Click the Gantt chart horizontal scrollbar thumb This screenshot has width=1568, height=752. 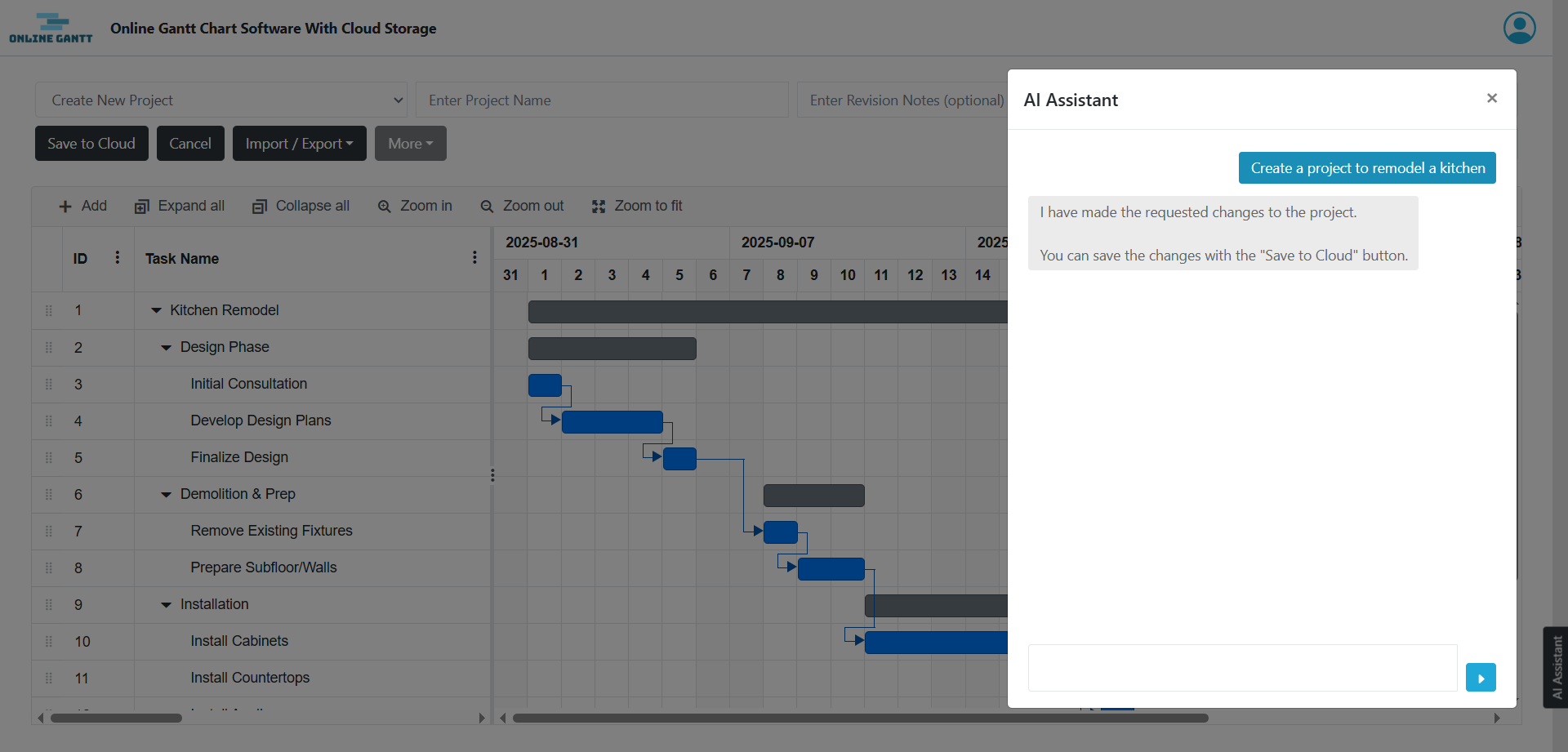[x=861, y=718]
